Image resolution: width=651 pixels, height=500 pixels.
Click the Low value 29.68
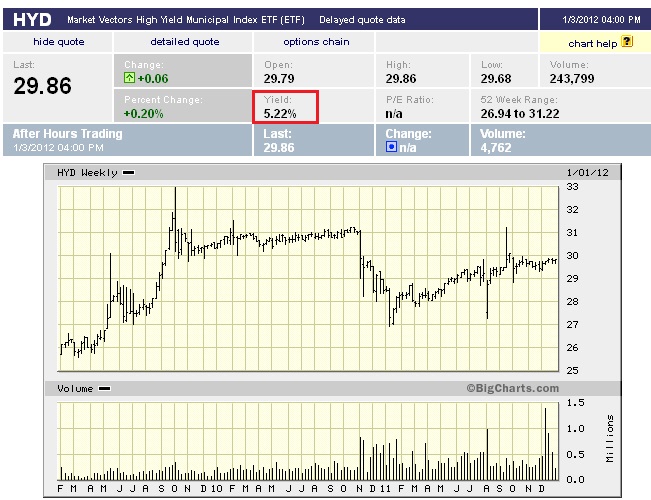click(x=496, y=78)
